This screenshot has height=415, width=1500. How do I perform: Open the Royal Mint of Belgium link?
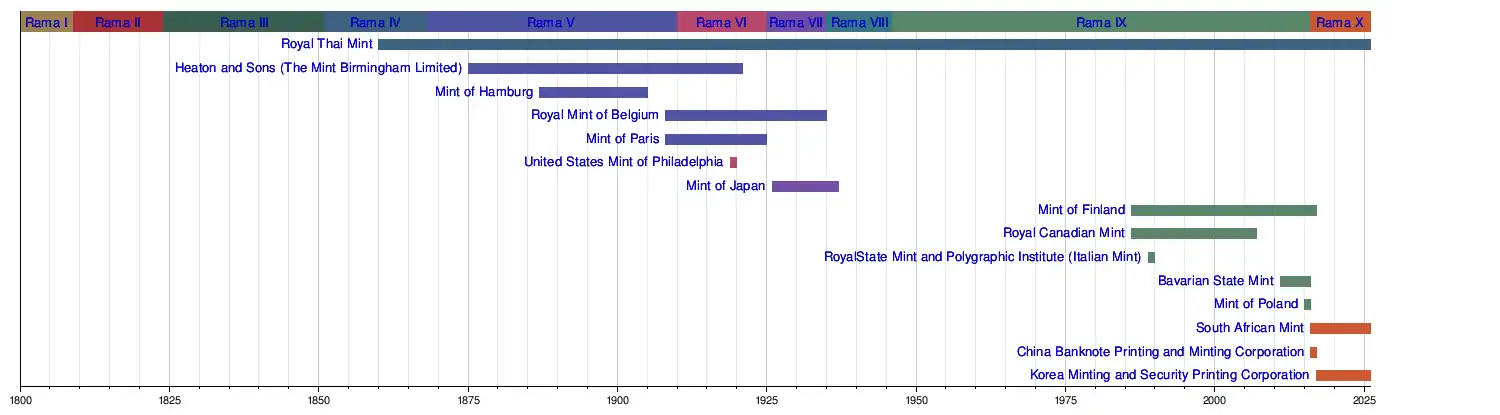click(x=595, y=115)
